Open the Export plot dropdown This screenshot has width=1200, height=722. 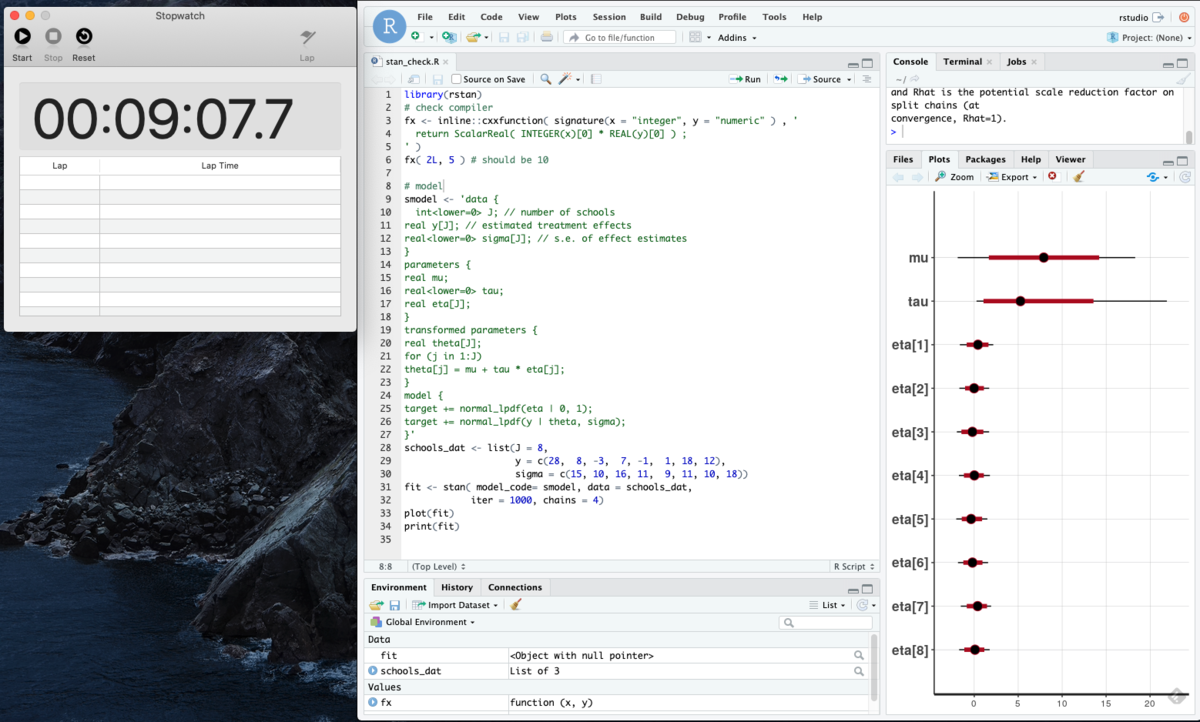[1011, 176]
